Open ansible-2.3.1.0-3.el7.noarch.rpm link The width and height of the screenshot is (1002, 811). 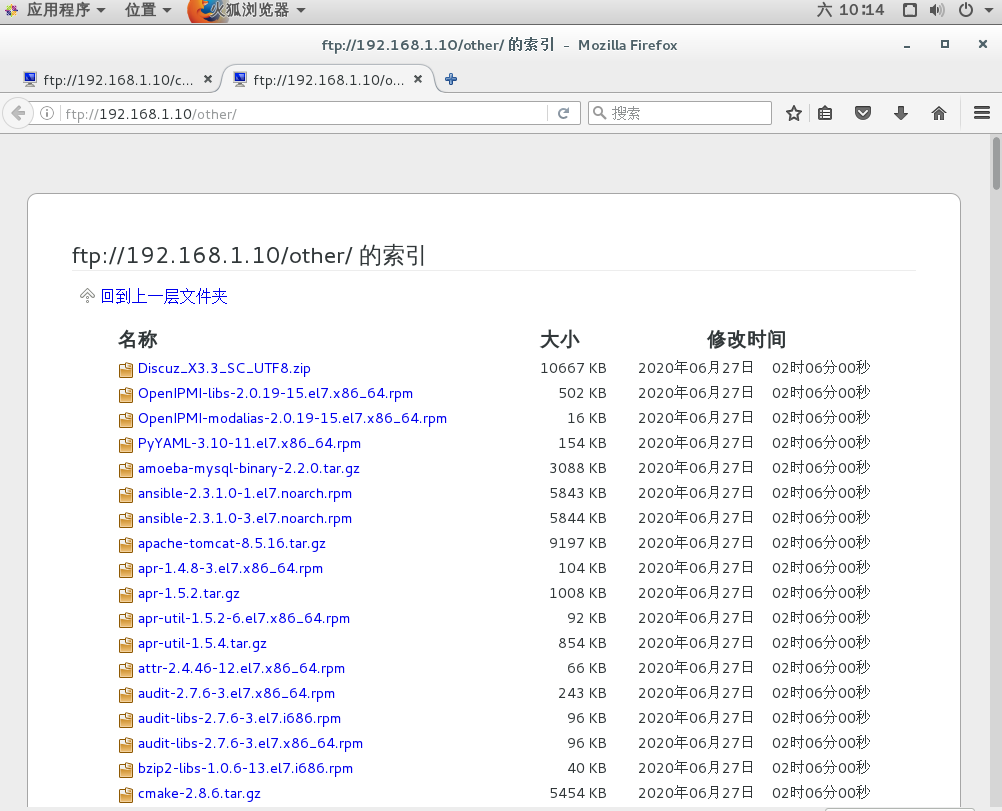245,518
